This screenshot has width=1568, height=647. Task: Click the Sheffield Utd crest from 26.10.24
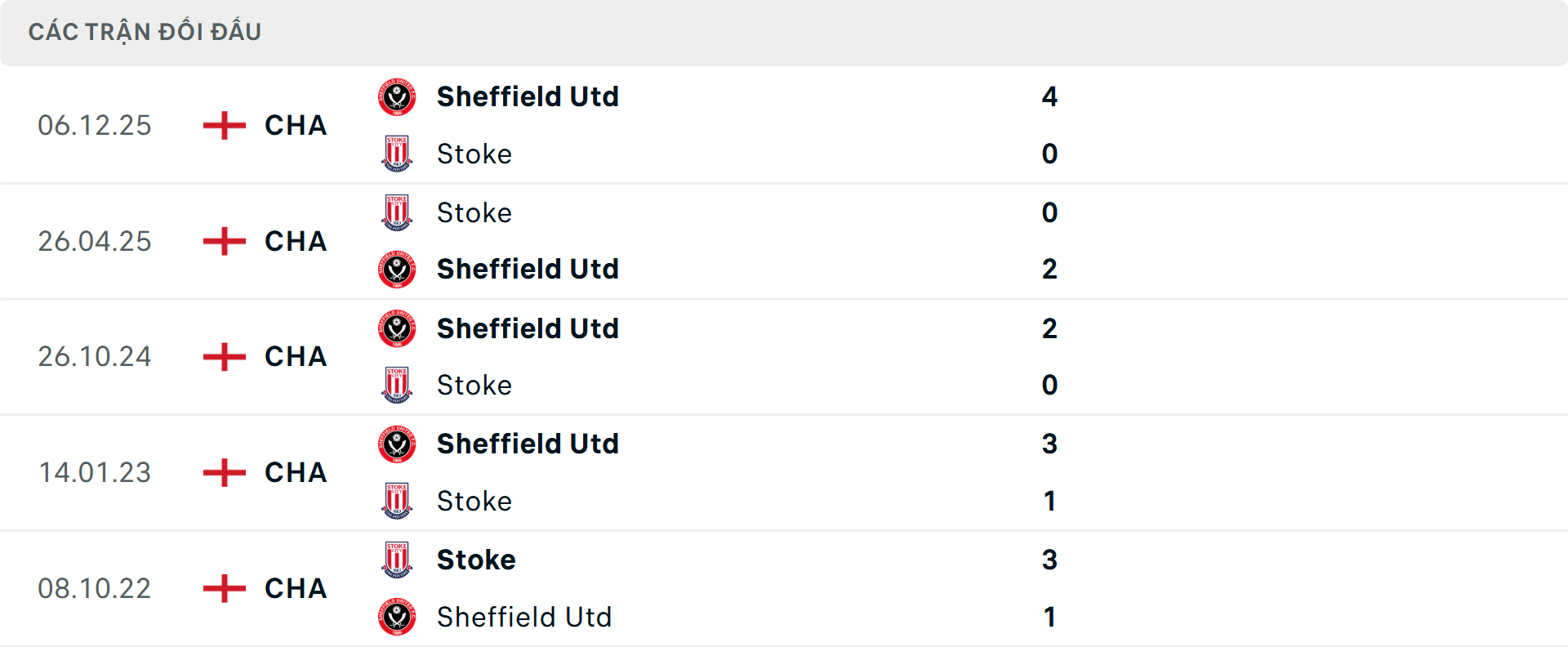click(x=397, y=328)
